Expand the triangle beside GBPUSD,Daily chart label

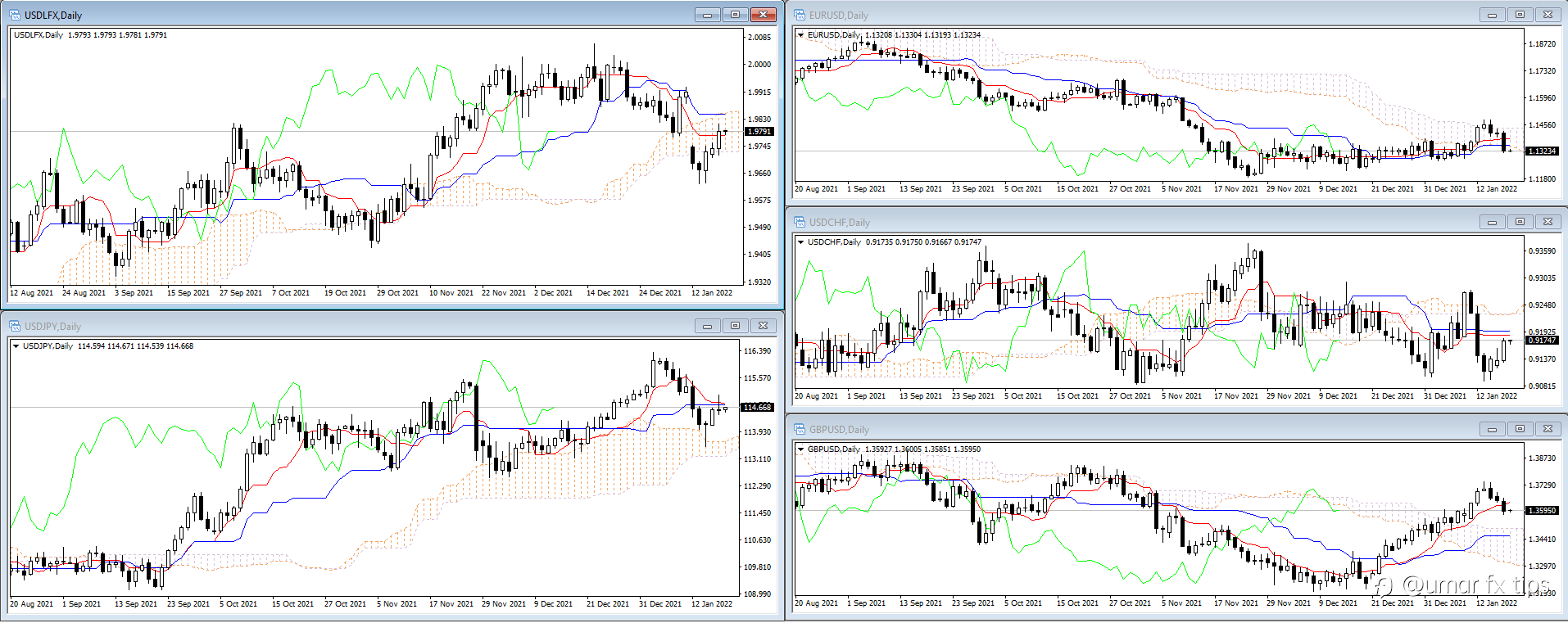click(800, 449)
